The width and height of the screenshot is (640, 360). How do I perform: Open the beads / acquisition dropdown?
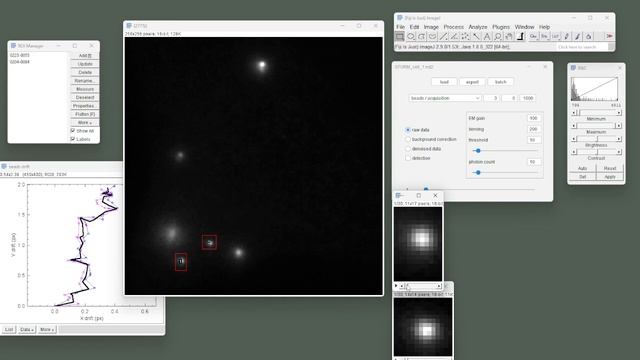(444, 98)
